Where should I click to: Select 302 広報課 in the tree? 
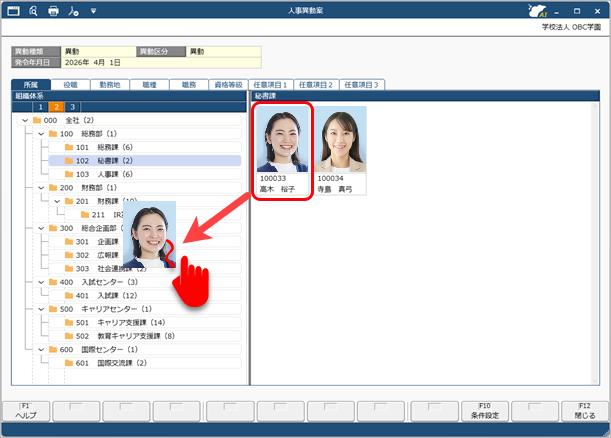[x=145, y=255]
